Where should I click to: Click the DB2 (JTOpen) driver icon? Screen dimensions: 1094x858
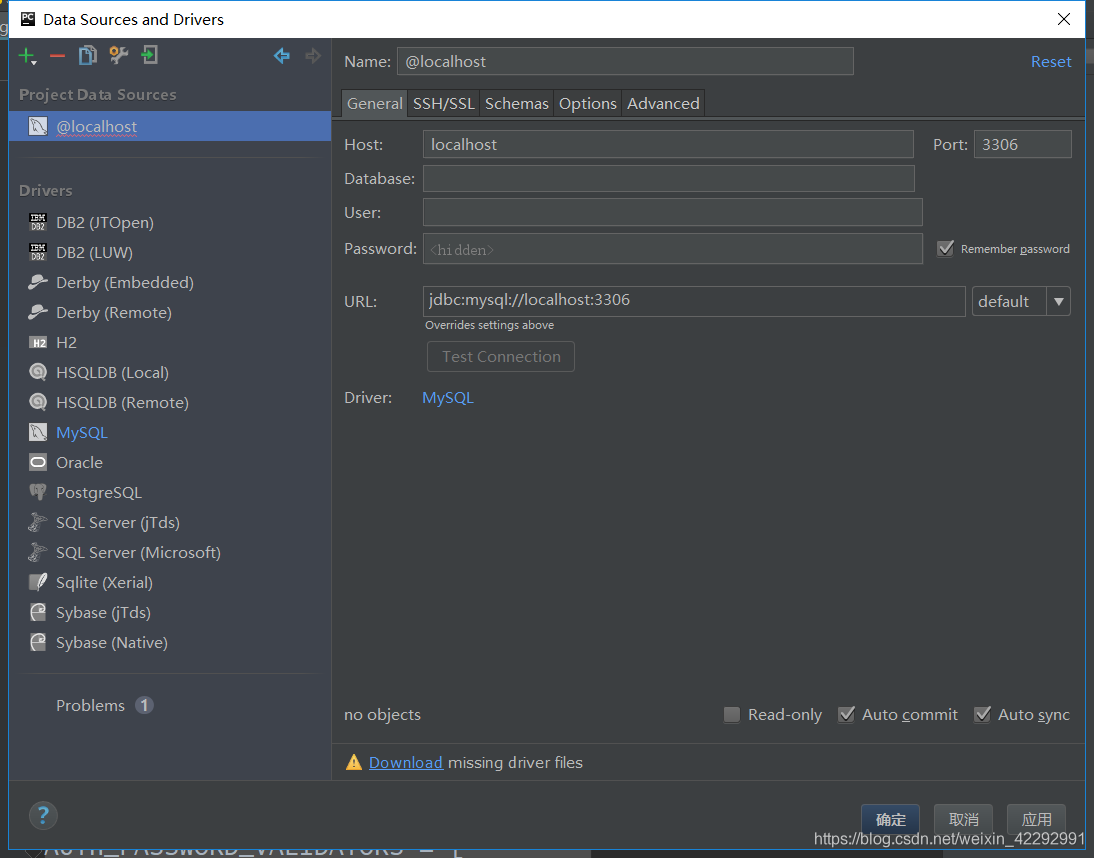pyautogui.click(x=38, y=223)
